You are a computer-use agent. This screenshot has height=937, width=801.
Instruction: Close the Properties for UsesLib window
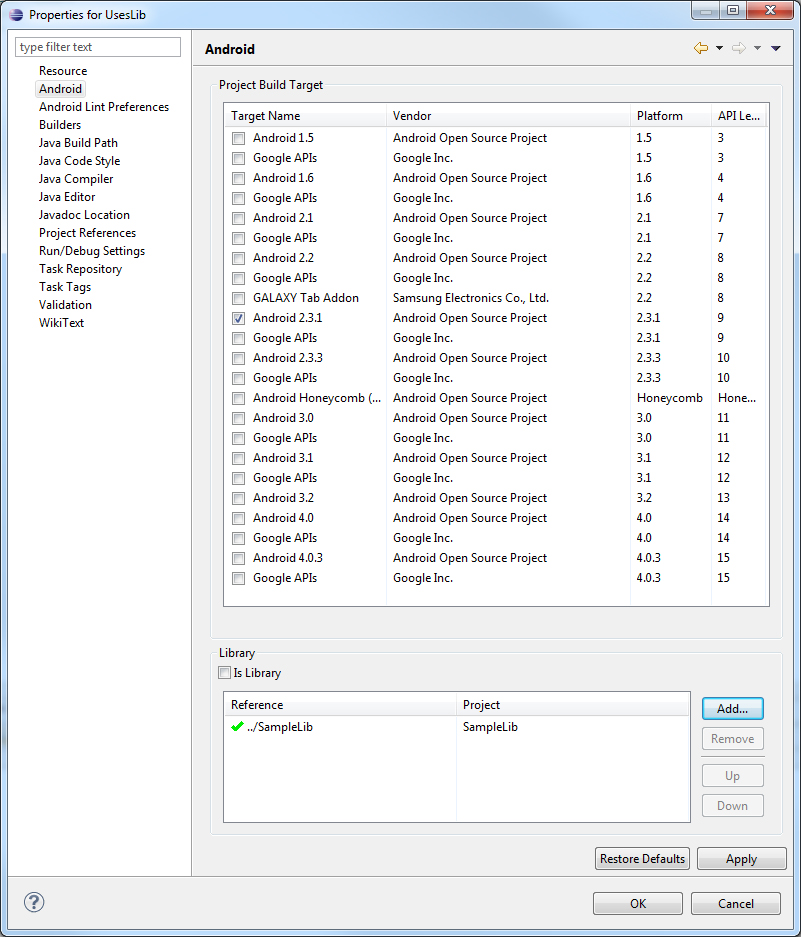(771, 10)
